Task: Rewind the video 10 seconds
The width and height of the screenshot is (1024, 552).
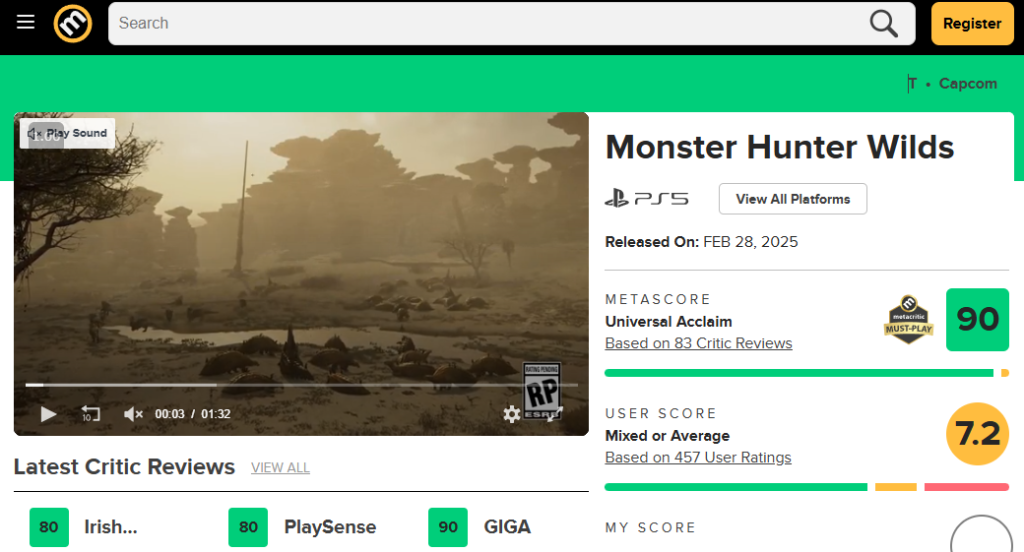Action: (x=90, y=414)
